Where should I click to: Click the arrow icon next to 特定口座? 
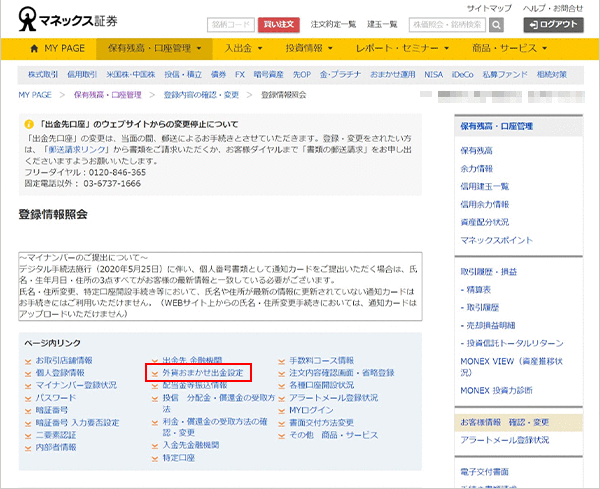155,458
